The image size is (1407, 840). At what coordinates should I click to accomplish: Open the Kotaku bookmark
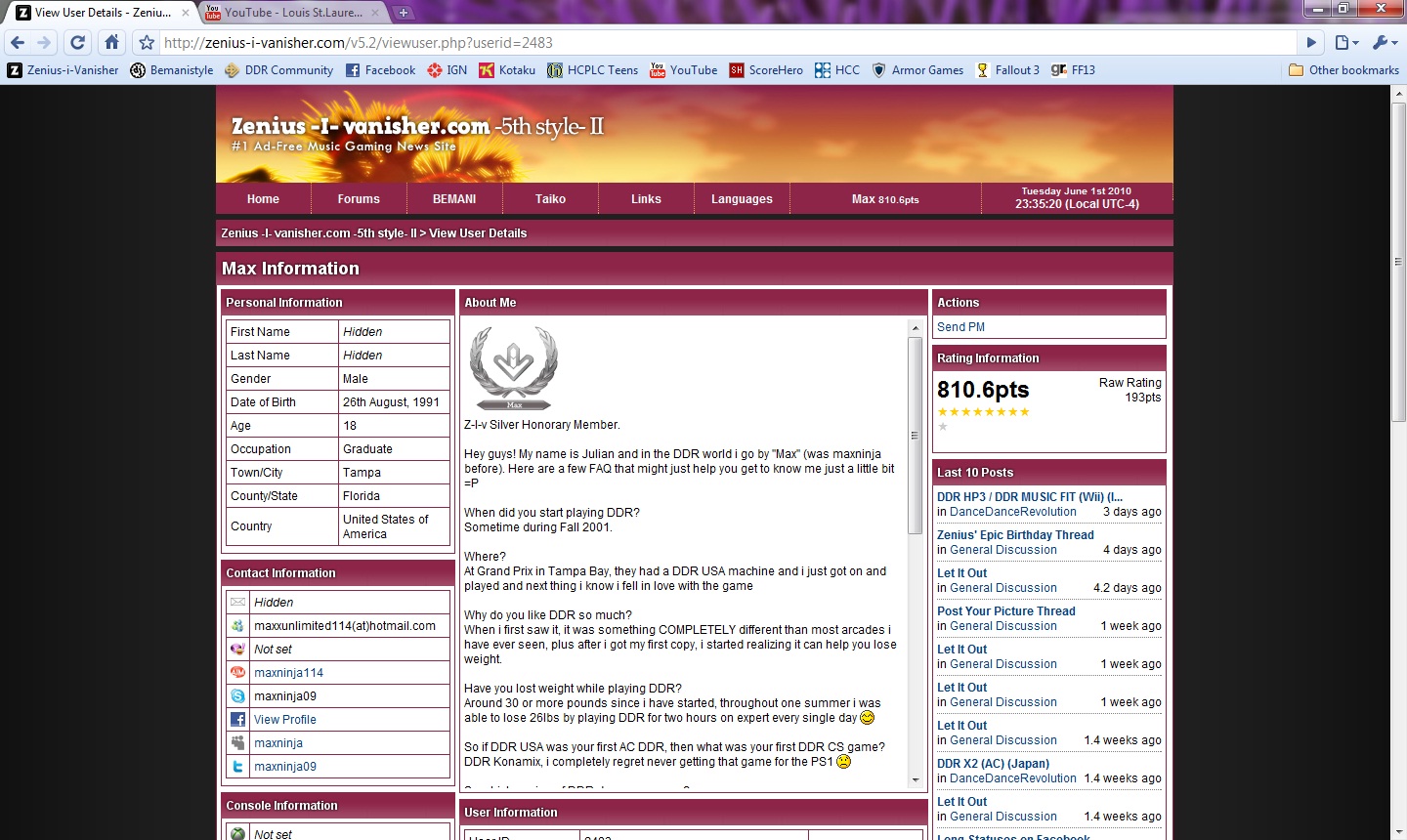pyautogui.click(x=507, y=70)
